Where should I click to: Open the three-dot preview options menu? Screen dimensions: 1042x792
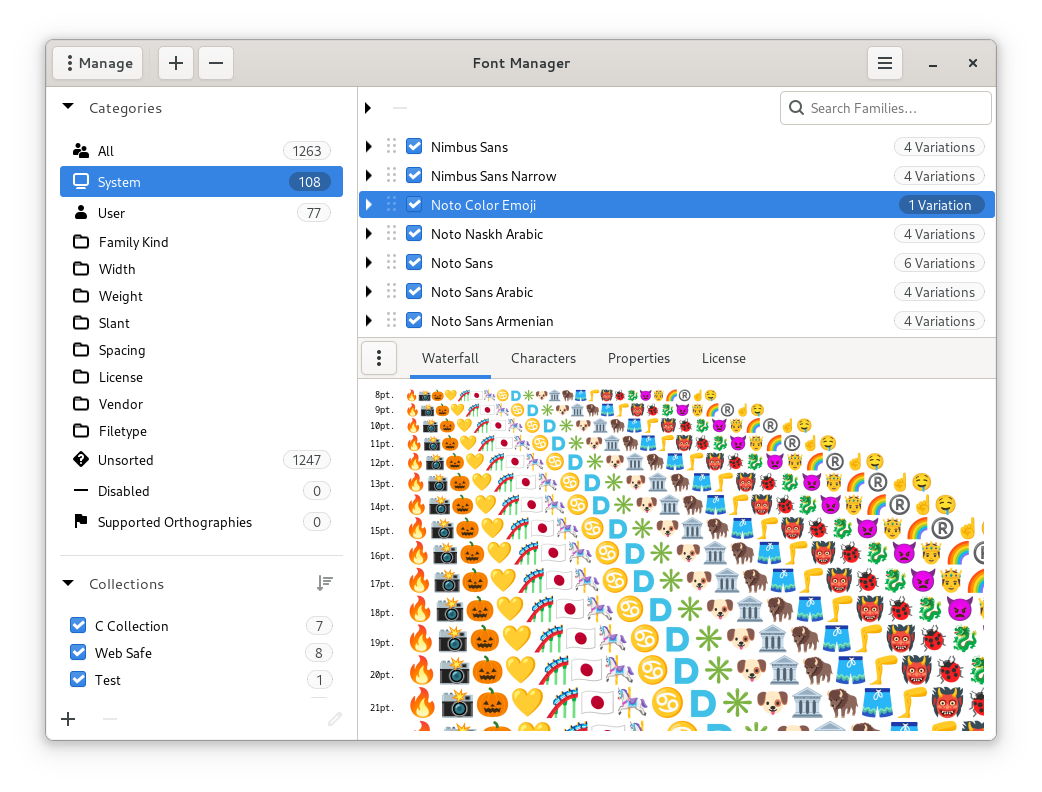pos(379,358)
